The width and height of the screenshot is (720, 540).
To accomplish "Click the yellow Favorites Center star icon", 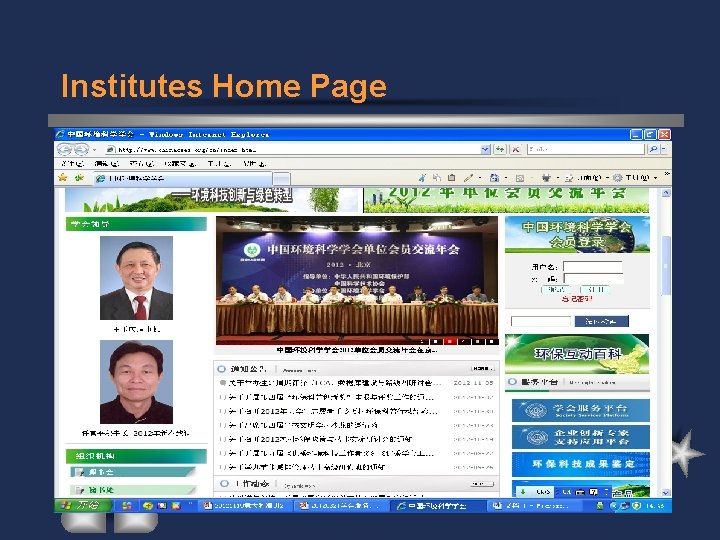I will 63,177.
